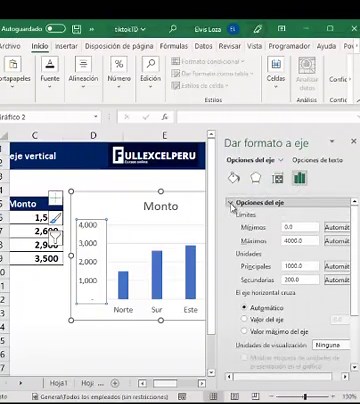Open the Ayuda tab

[326, 46]
